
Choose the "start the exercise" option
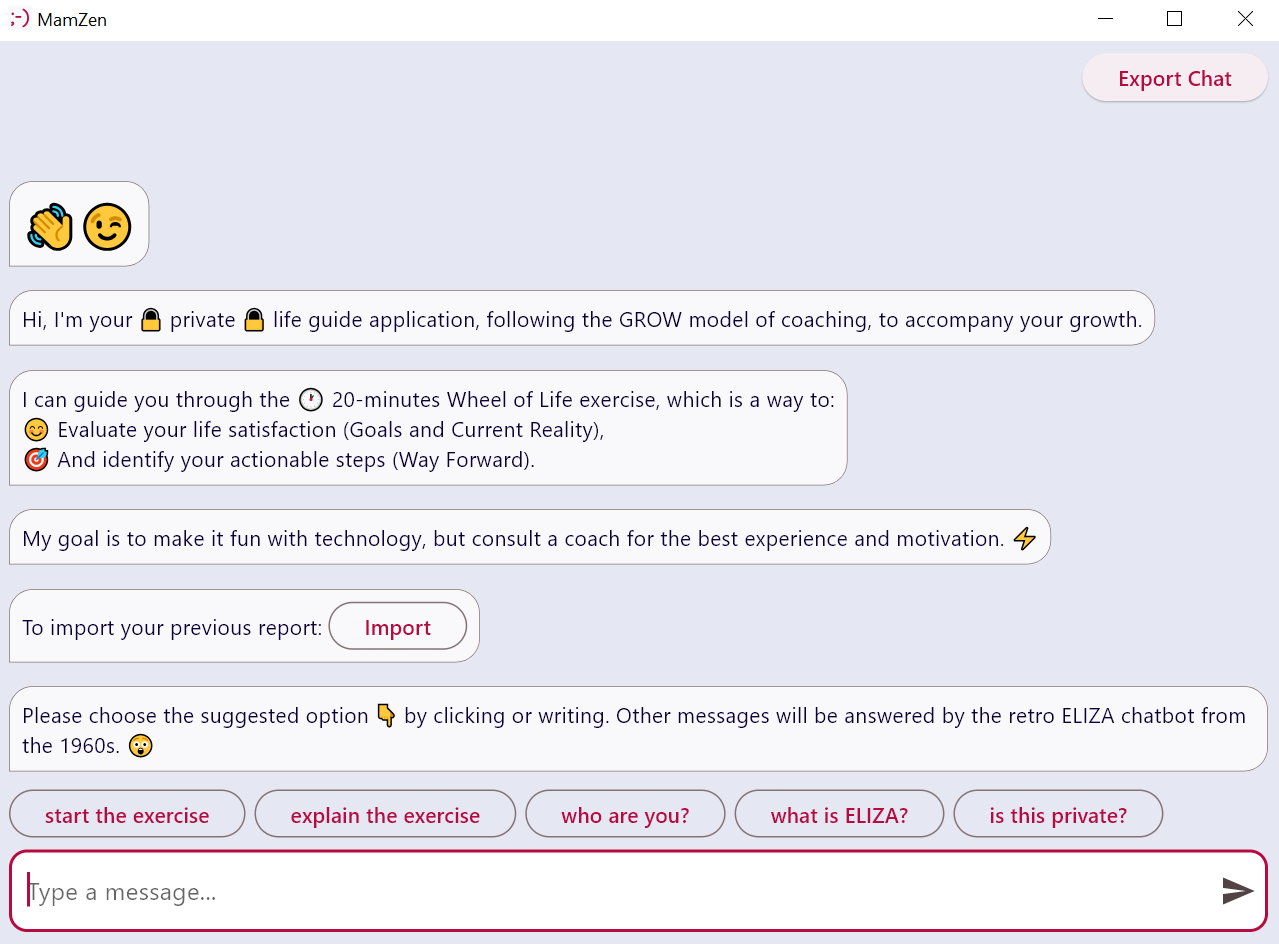pyautogui.click(x=127, y=815)
